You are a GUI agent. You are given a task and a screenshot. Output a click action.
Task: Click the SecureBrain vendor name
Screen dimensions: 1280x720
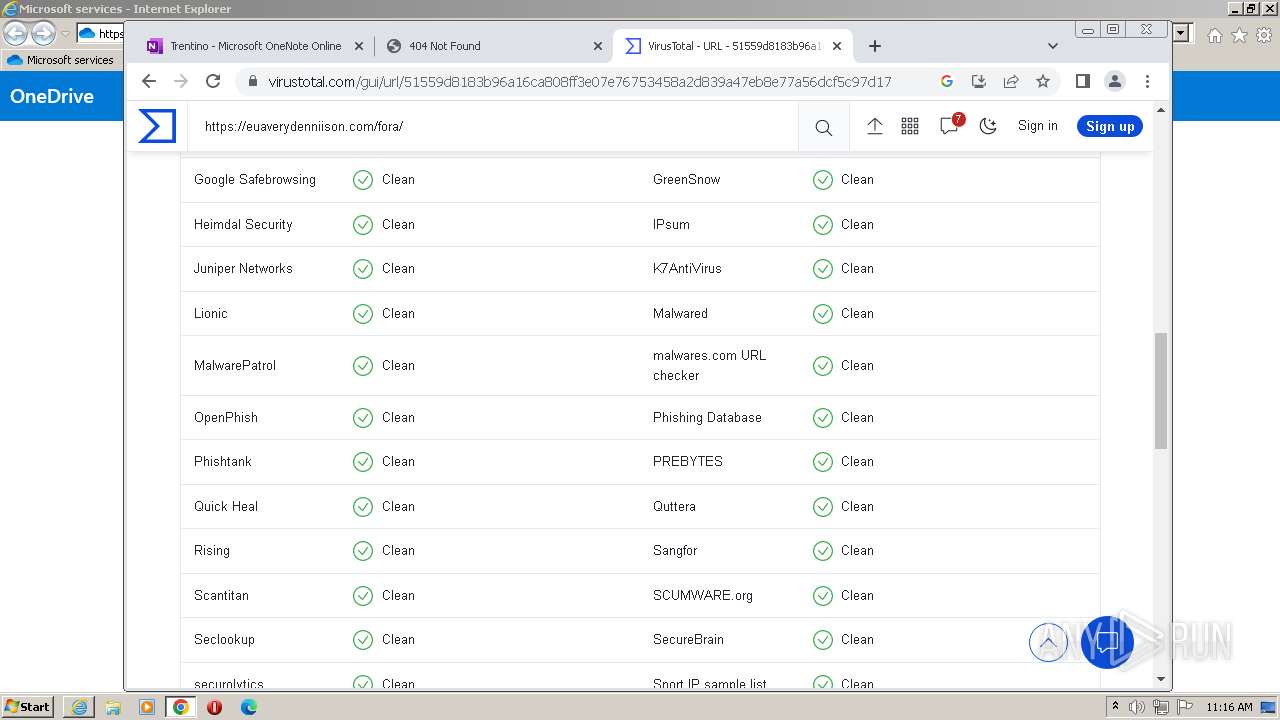point(688,640)
